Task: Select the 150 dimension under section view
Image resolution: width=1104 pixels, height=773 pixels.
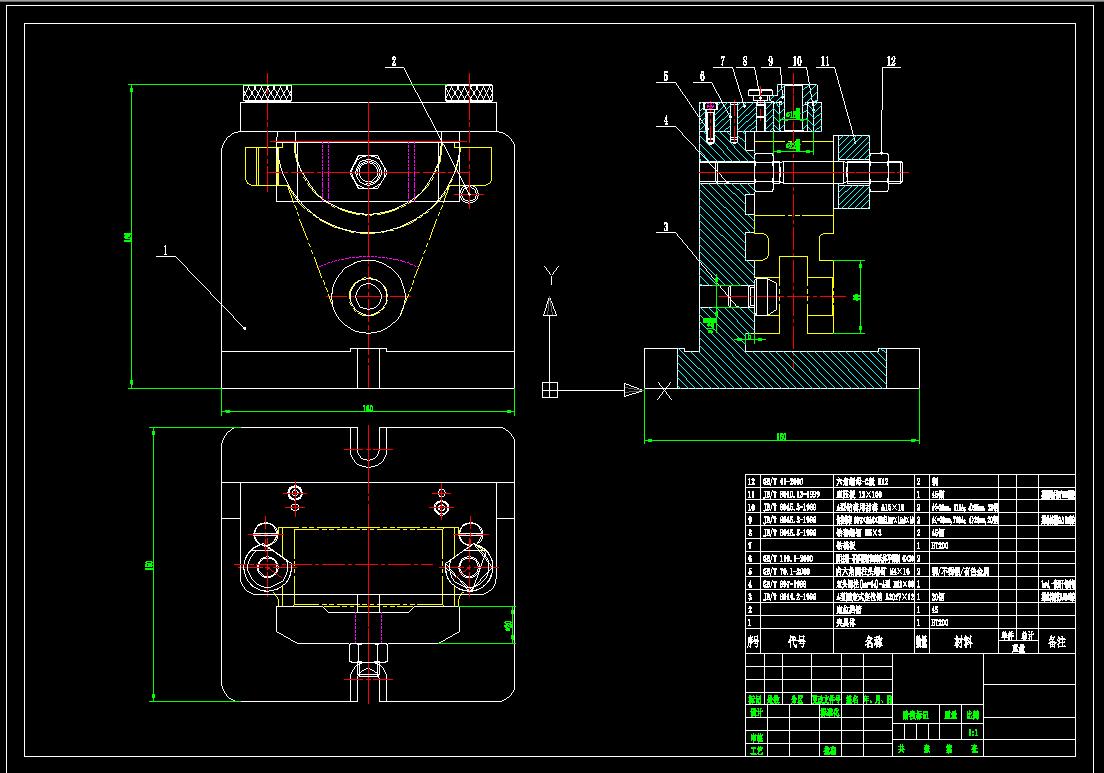Action: [781, 436]
